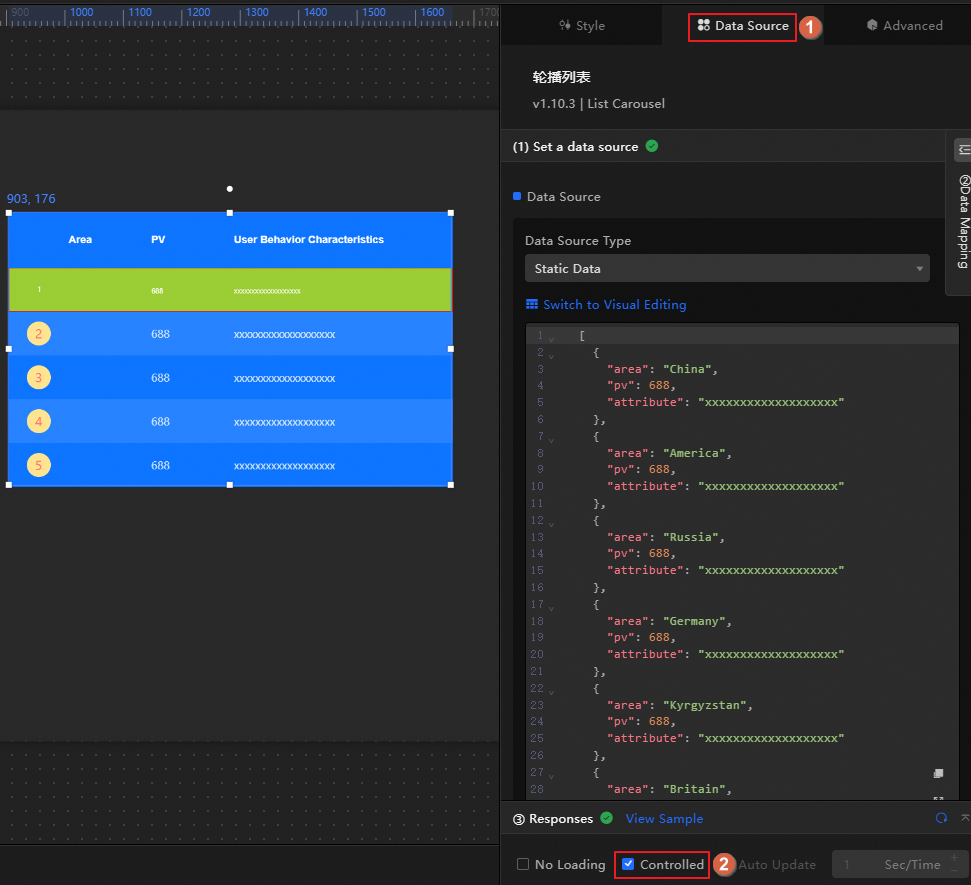This screenshot has height=885, width=971.
Task: Enable the No Loading checkbox
Action: point(523,864)
